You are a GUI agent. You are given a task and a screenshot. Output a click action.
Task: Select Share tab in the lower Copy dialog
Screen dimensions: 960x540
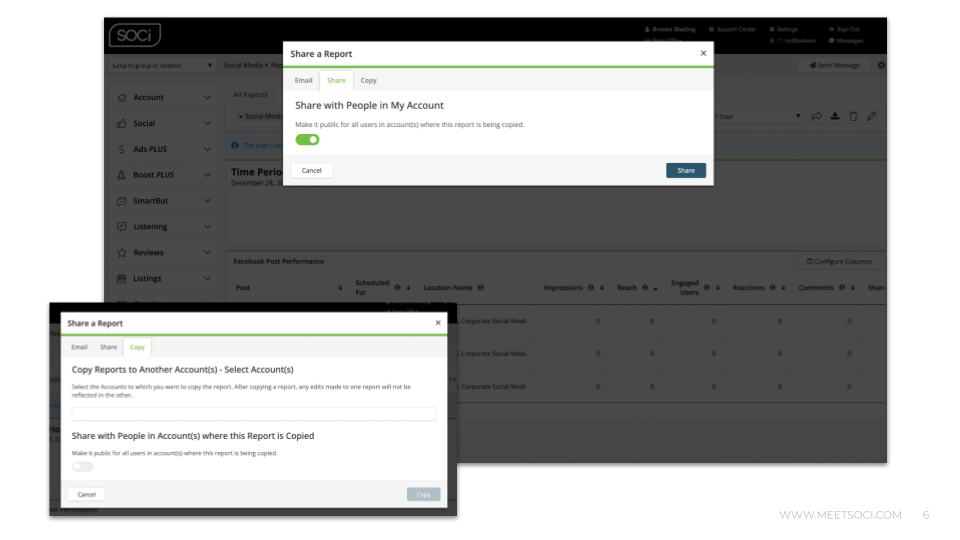(x=108, y=347)
